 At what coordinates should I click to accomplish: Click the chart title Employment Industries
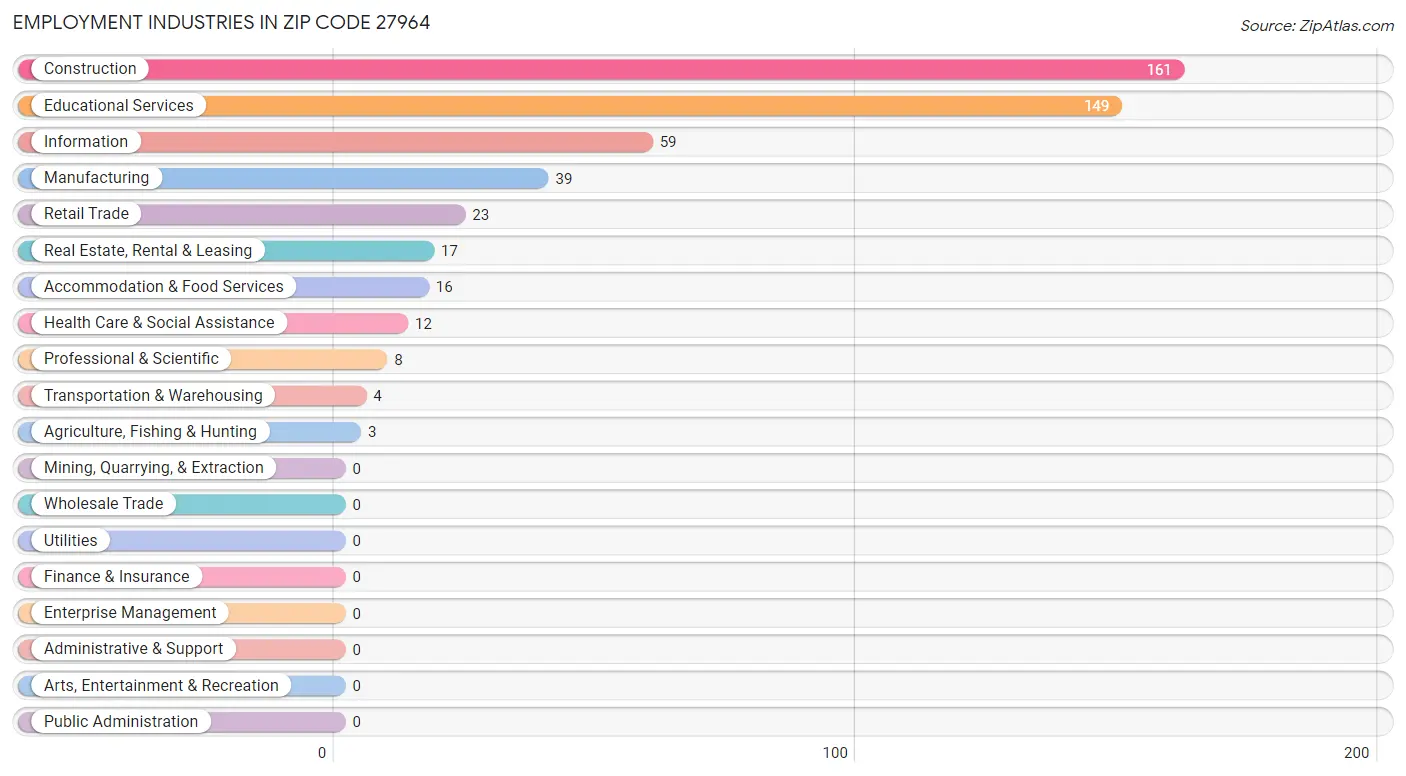pyautogui.click(x=222, y=22)
